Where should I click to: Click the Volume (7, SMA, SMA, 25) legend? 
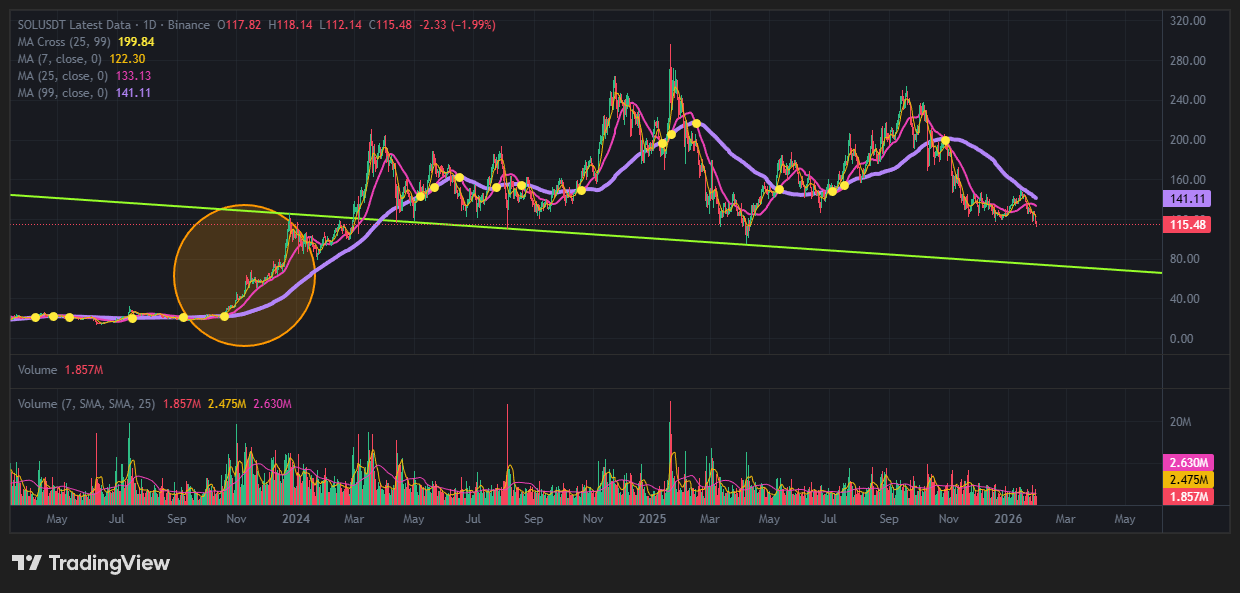[x=86, y=403]
